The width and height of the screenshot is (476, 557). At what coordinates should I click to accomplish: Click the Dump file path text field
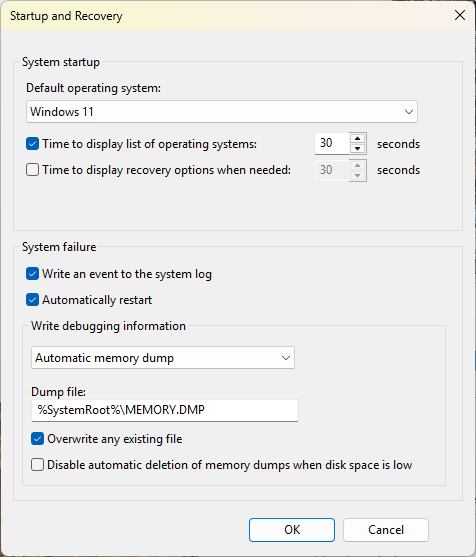pos(165,410)
